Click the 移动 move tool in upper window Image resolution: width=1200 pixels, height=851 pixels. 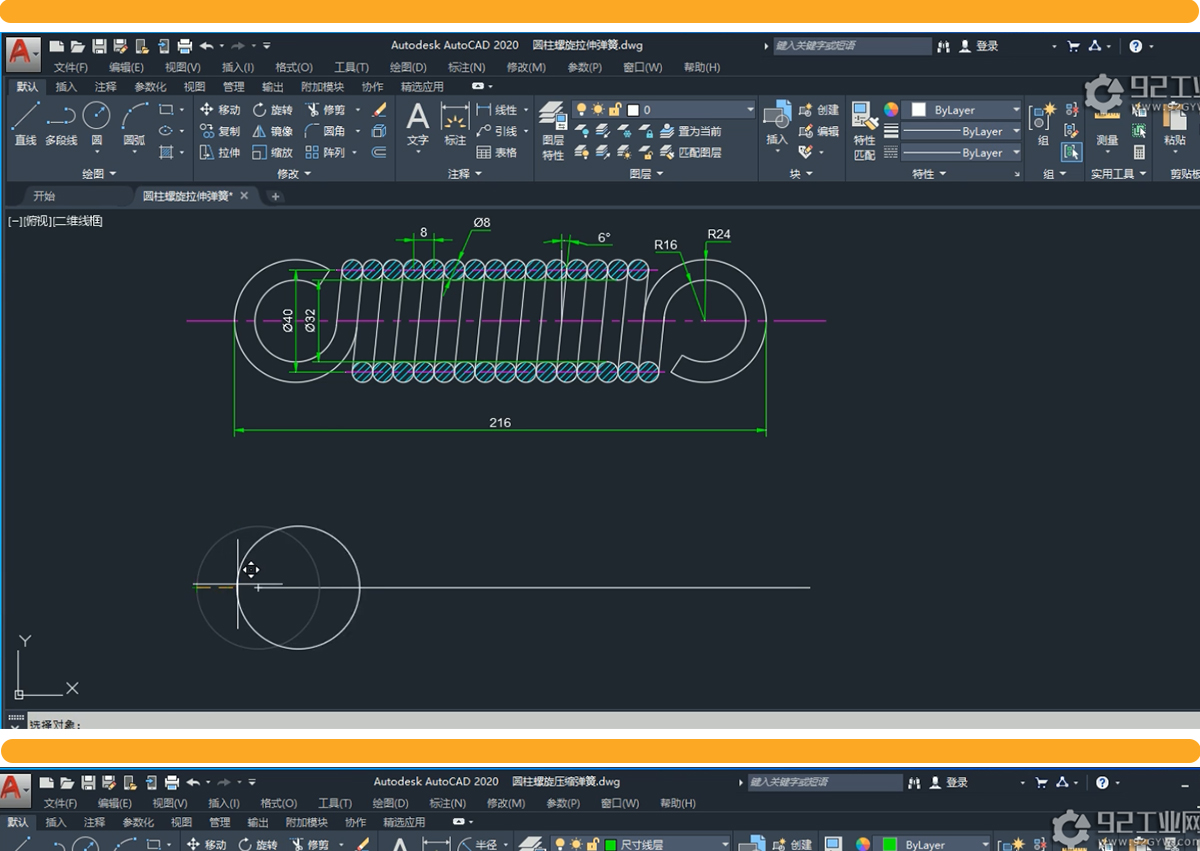pyautogui.click(x=220, y=110)
